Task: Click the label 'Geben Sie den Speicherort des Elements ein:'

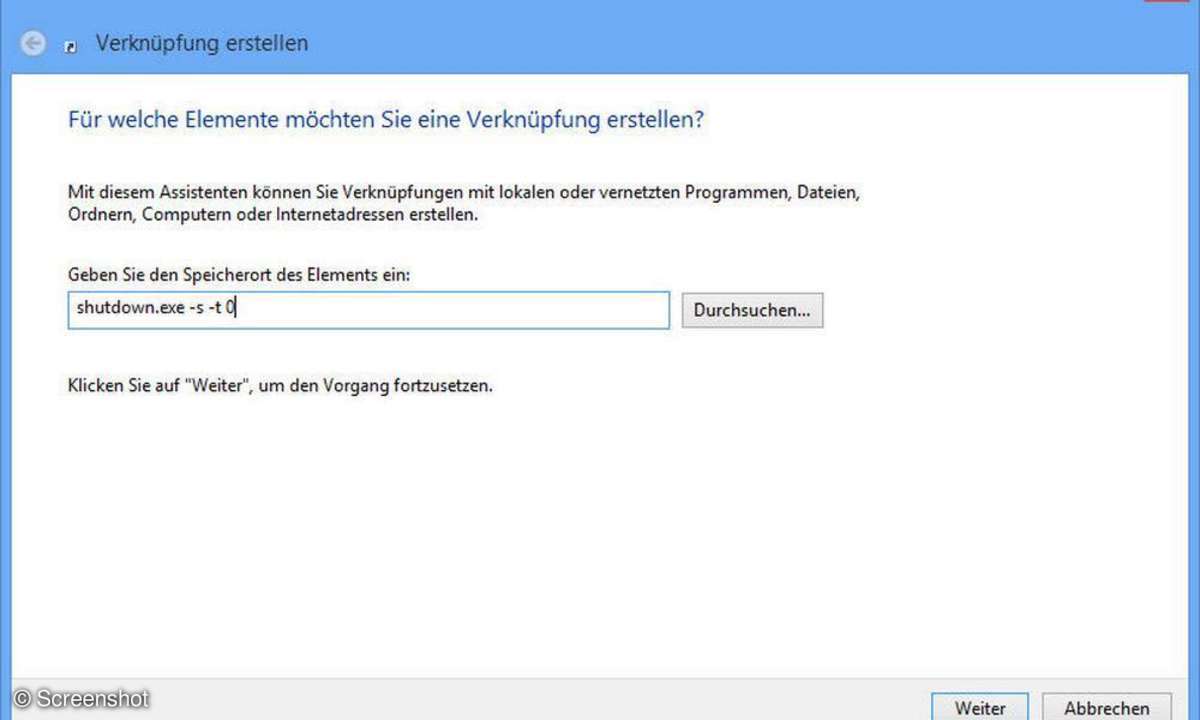Action: tap(238, 273)
